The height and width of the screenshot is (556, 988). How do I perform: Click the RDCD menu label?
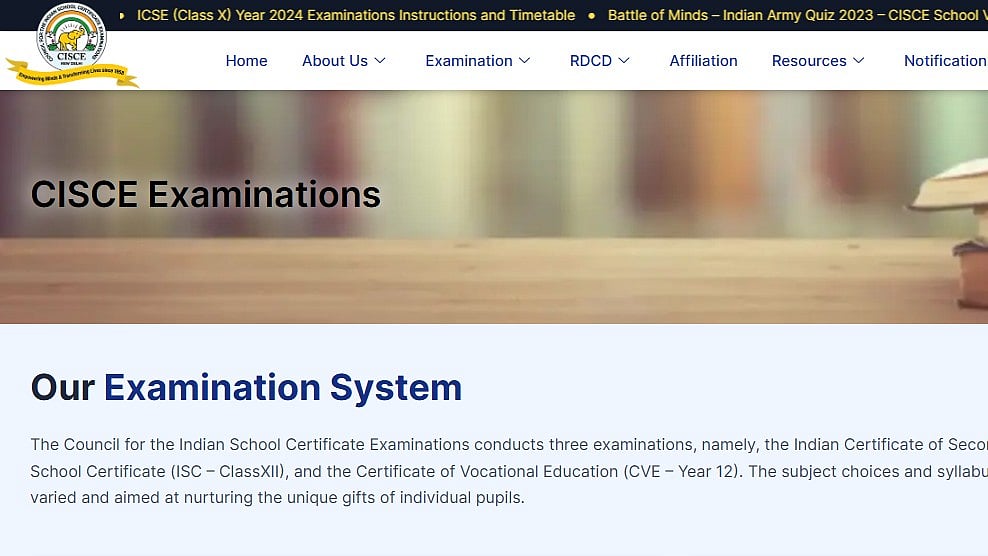pos(590,61)
